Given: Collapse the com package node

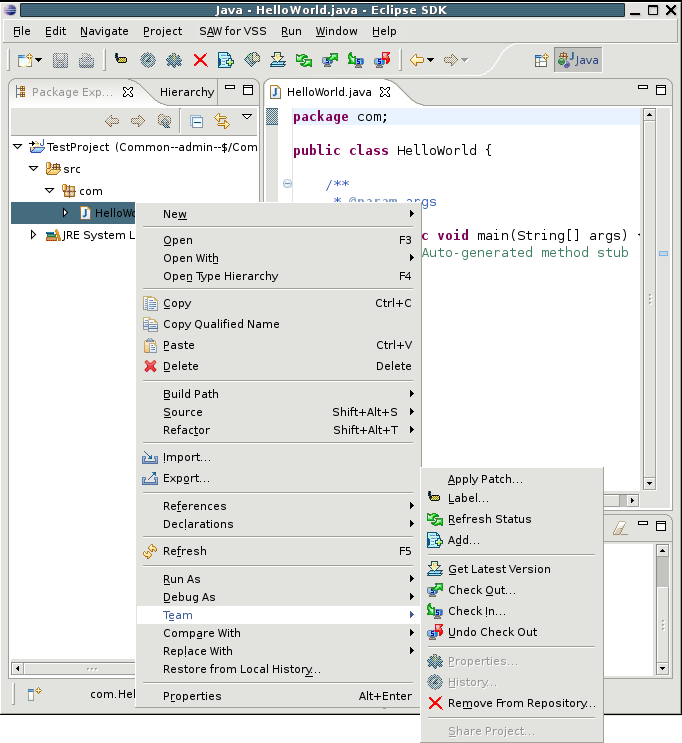Looking at the screenshot, I should pos(50,190).
